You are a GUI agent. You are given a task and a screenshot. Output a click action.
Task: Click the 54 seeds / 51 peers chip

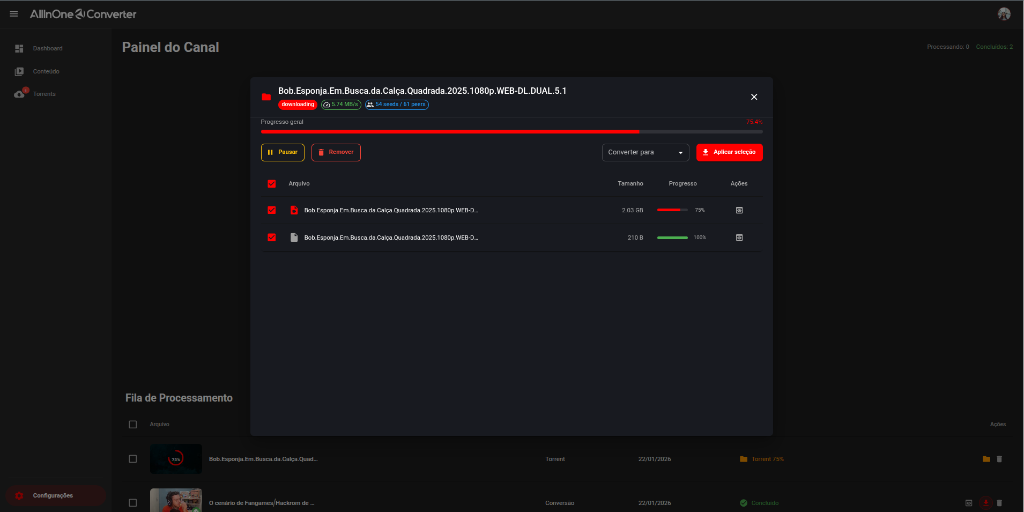[x=397, y=104]
